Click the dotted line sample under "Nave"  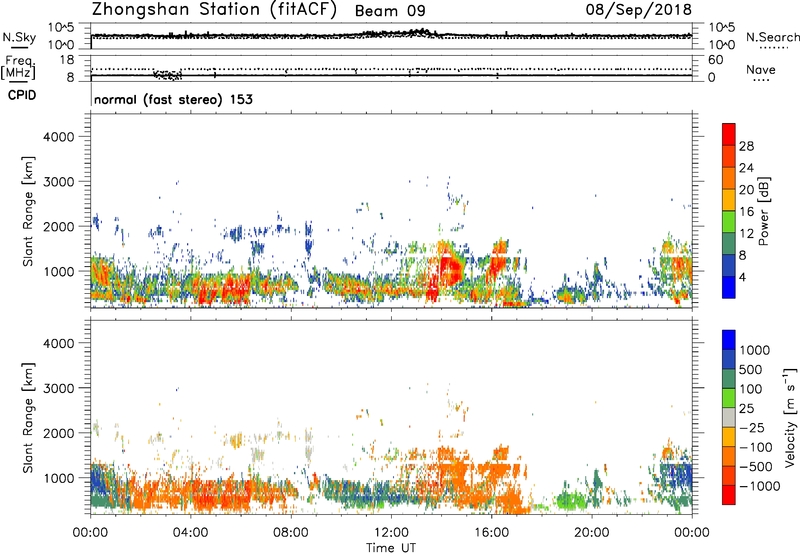pos(762,80)
